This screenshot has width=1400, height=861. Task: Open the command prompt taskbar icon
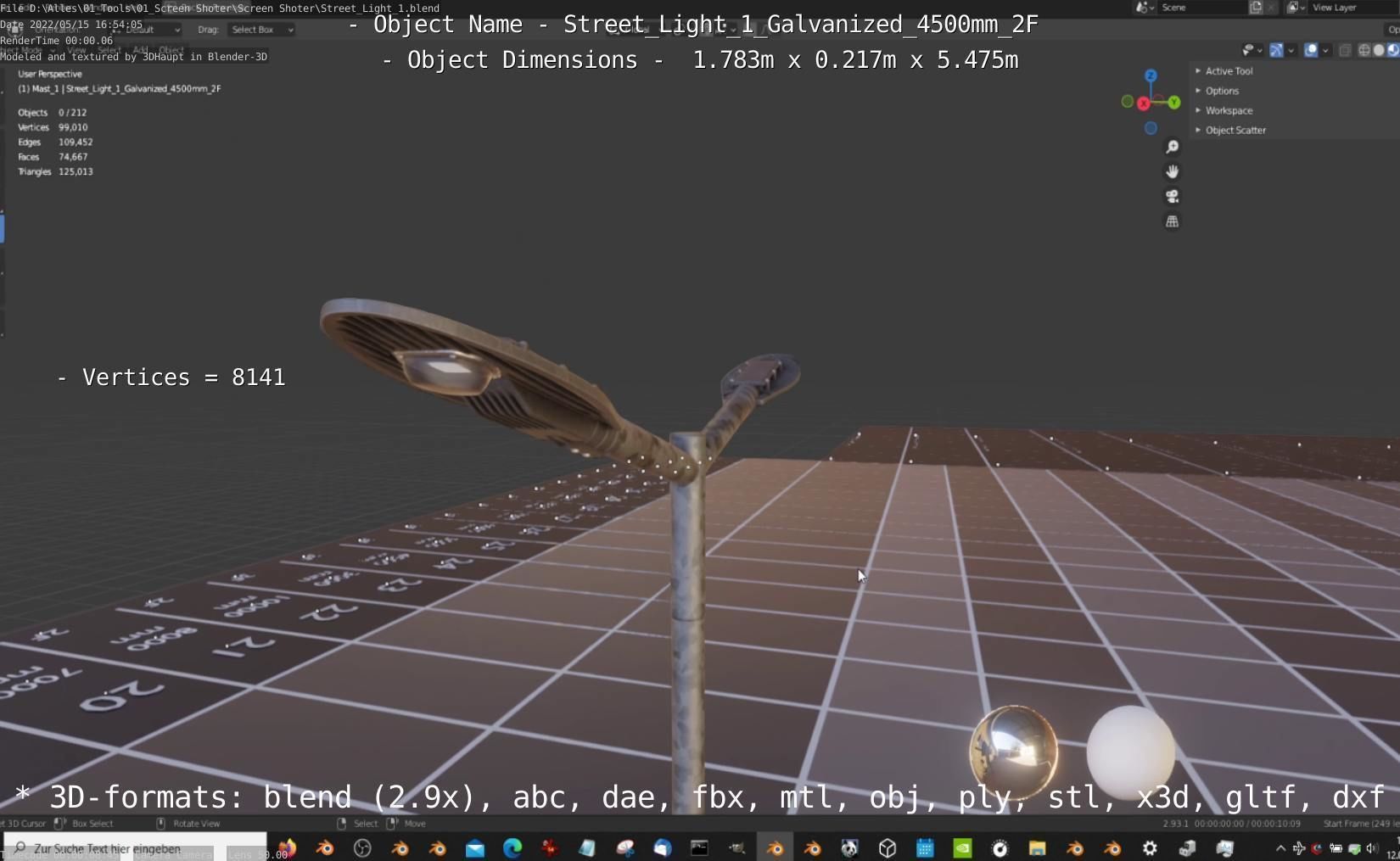click(699, 847)
